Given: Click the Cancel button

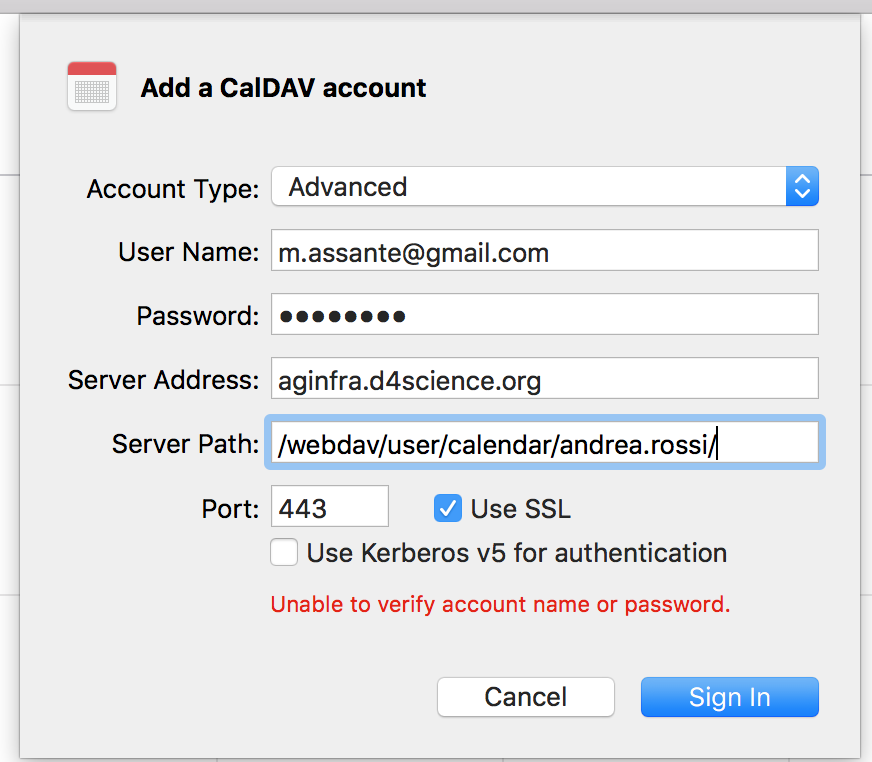Looking at the screenshot, I should click(x=526, y=697).
